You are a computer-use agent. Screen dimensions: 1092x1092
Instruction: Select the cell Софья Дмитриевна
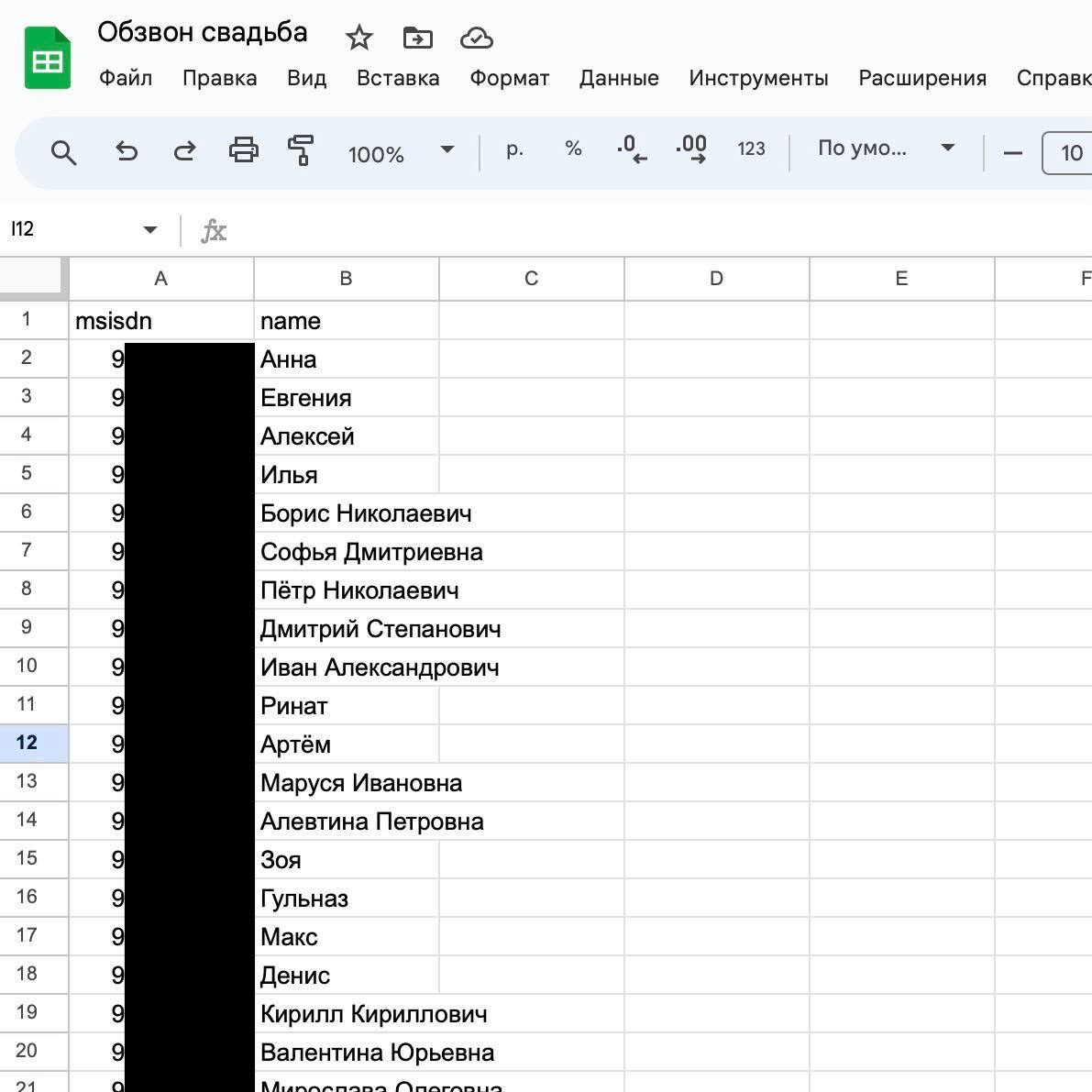pos(347,552)
